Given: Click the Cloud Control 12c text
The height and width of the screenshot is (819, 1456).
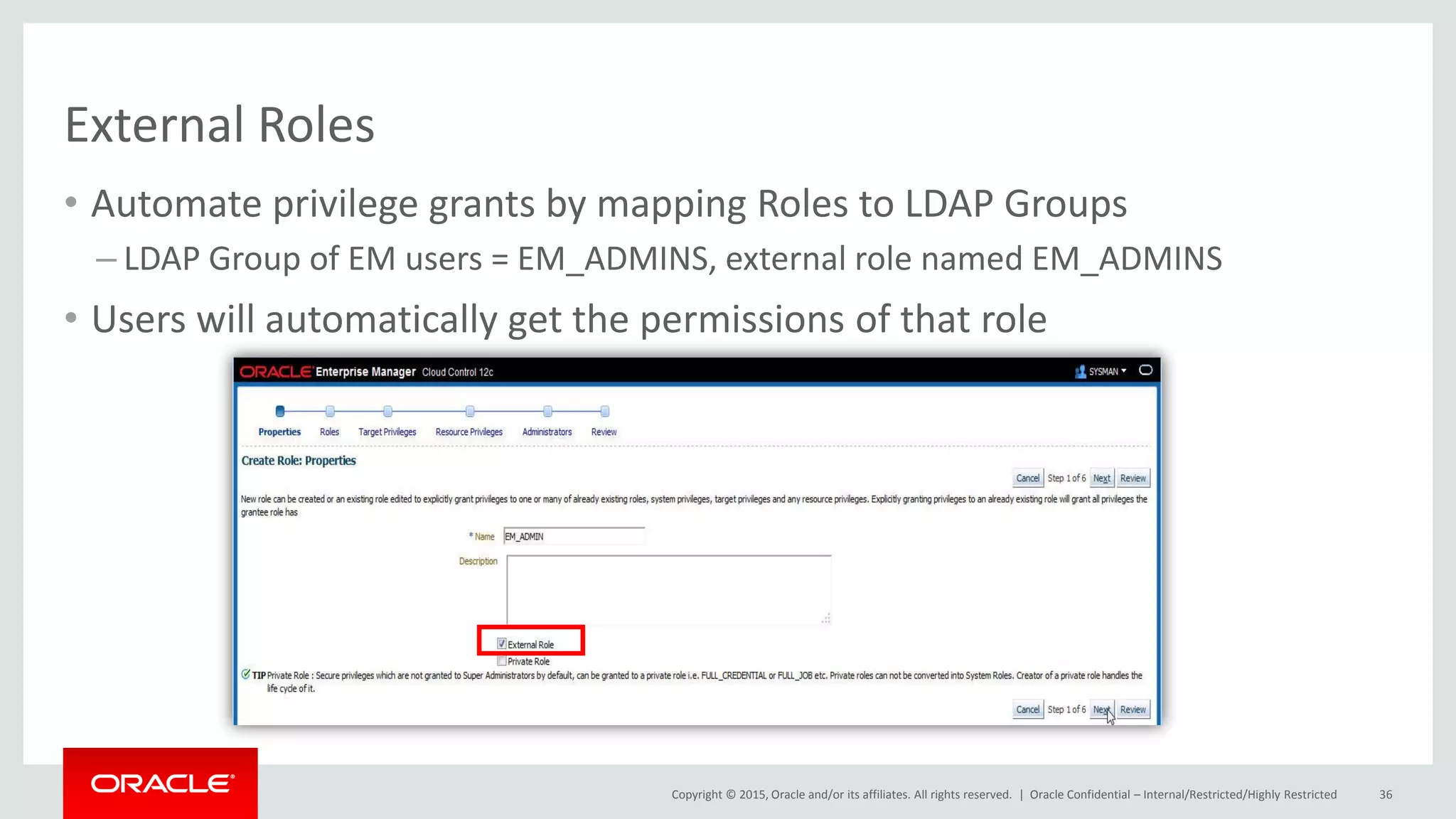Looking at the screenshot, I should (x=458, y=373).
